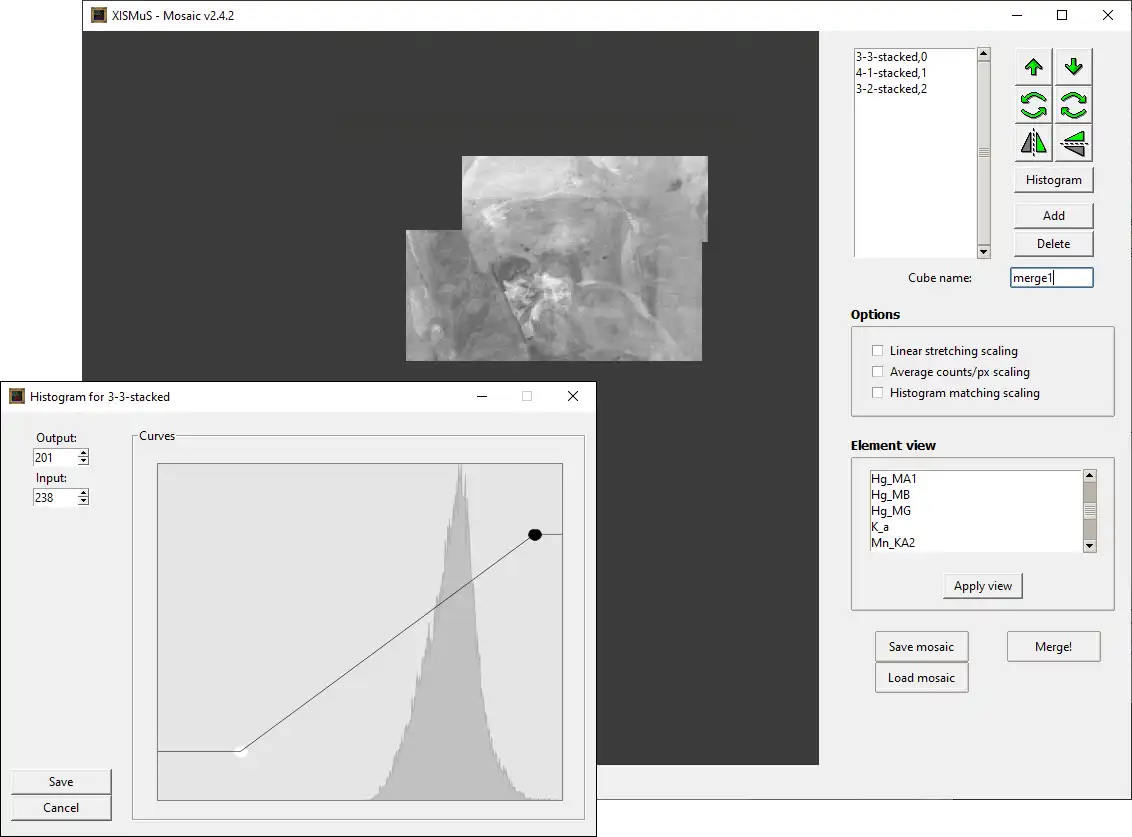
Task: Select the 4-1-stacked,1 layer entry
Action: pyautogui.click(x=889, y=72)
